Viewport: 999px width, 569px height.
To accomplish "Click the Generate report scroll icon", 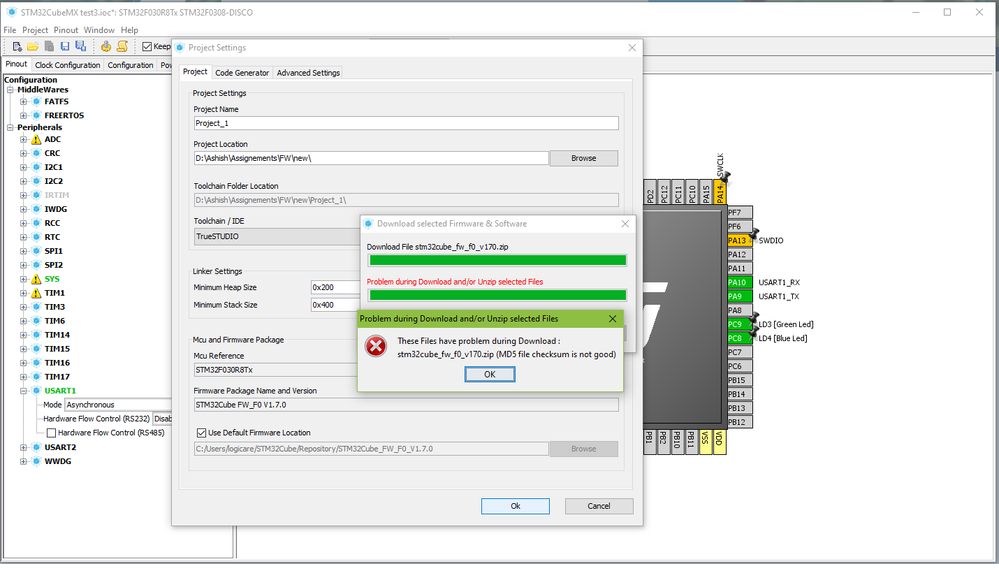I will point(122,47).
